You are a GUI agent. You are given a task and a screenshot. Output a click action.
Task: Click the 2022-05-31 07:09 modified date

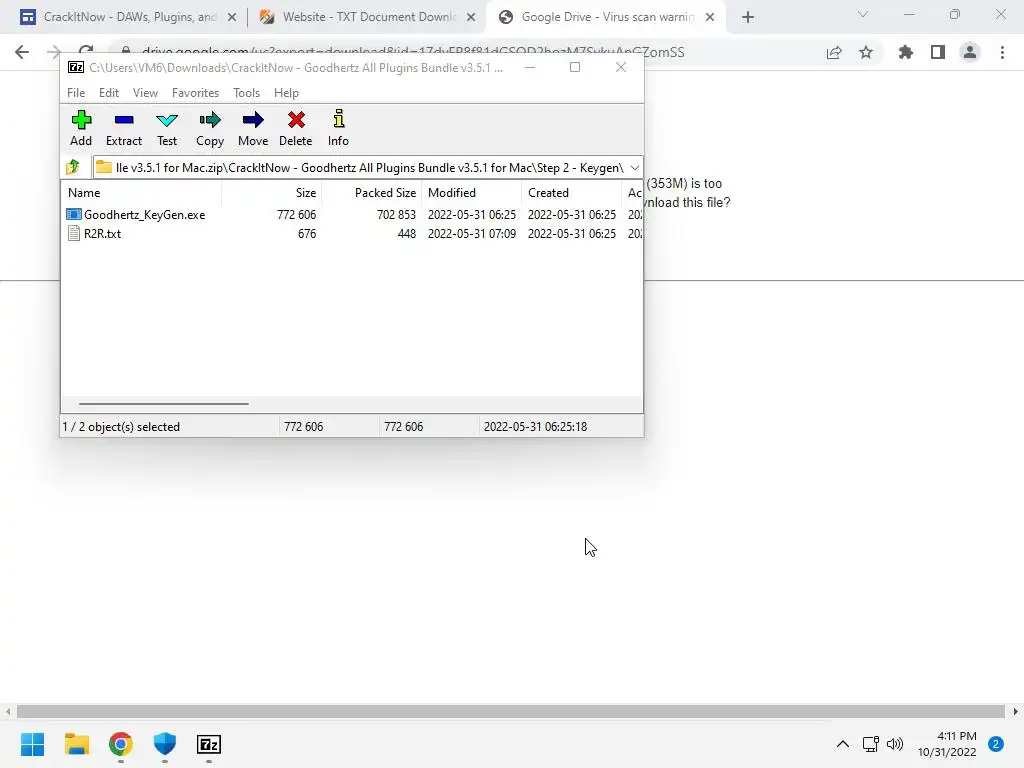[472, 233]
